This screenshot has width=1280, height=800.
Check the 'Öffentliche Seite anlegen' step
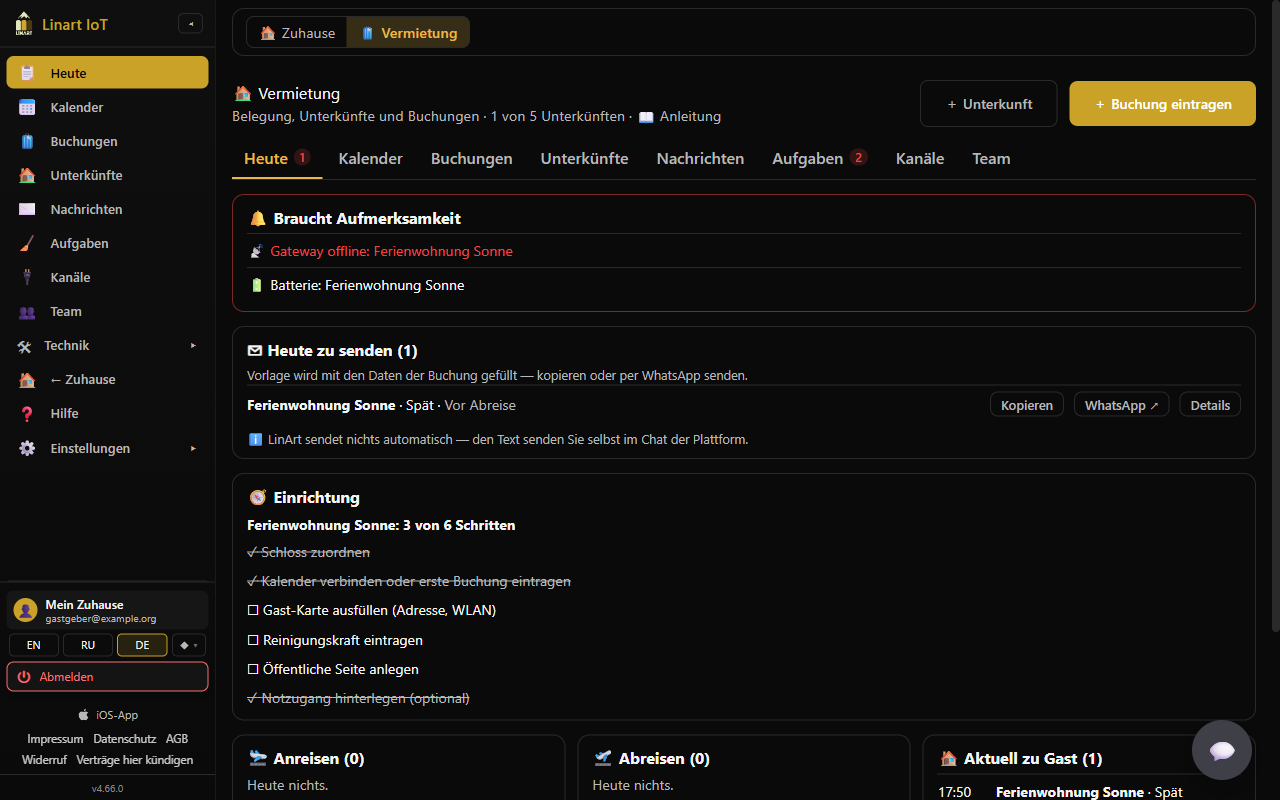point(333,669)
